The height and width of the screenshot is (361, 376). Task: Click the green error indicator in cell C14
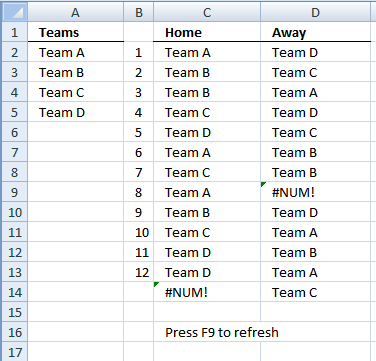156,284
